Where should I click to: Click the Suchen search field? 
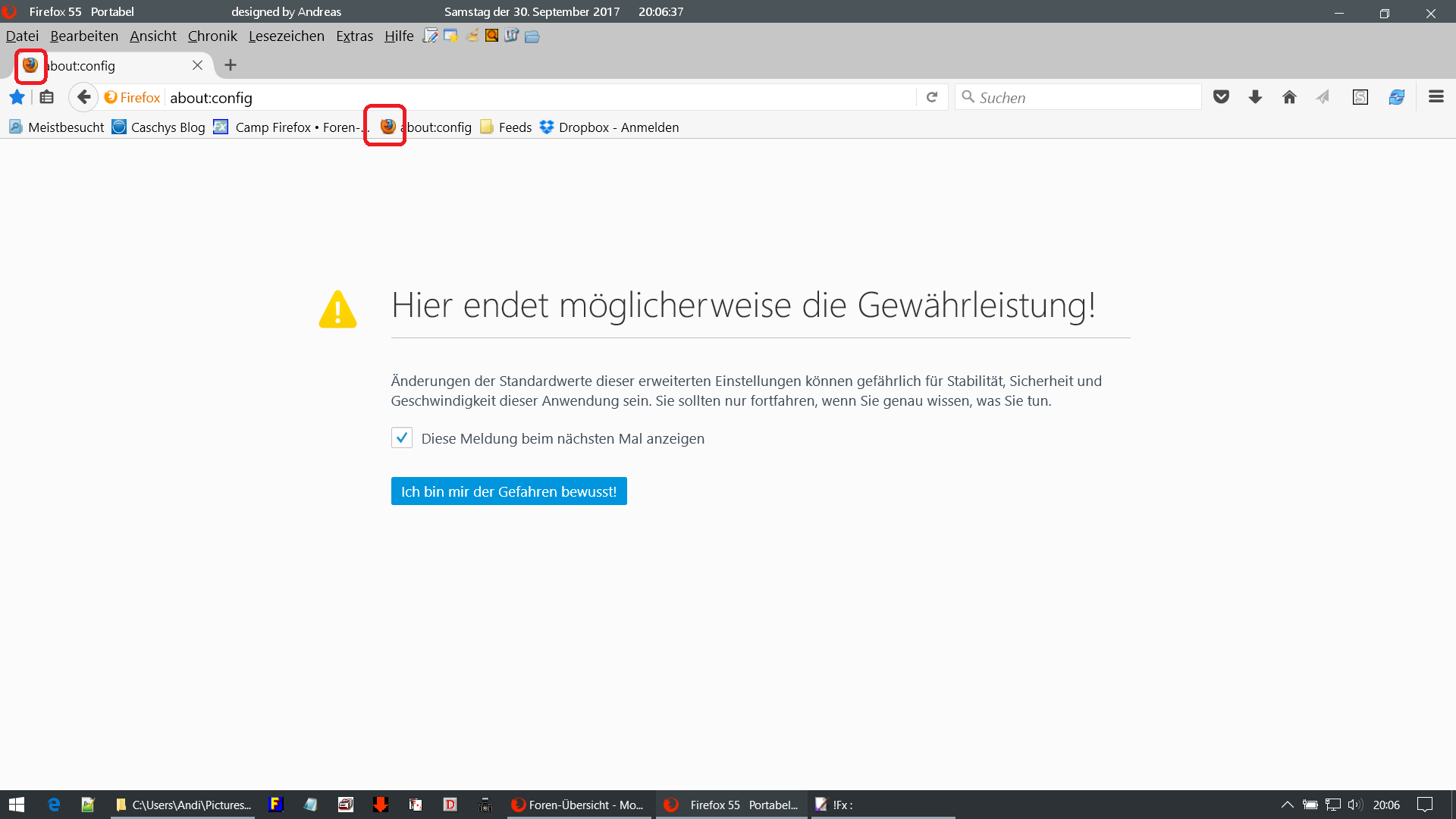tap(1084, 97)
